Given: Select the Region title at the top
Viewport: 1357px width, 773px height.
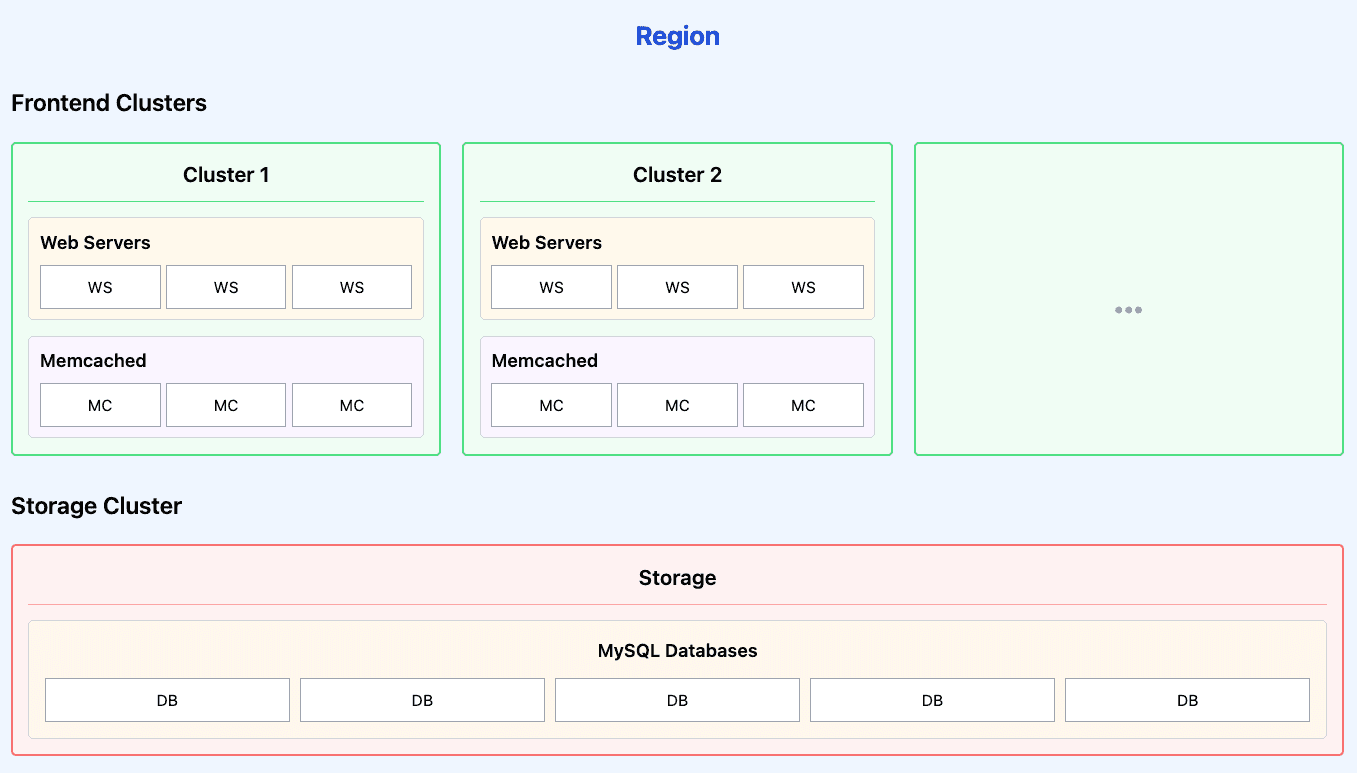Looking at the screenshot, I should tap(677, 37).
